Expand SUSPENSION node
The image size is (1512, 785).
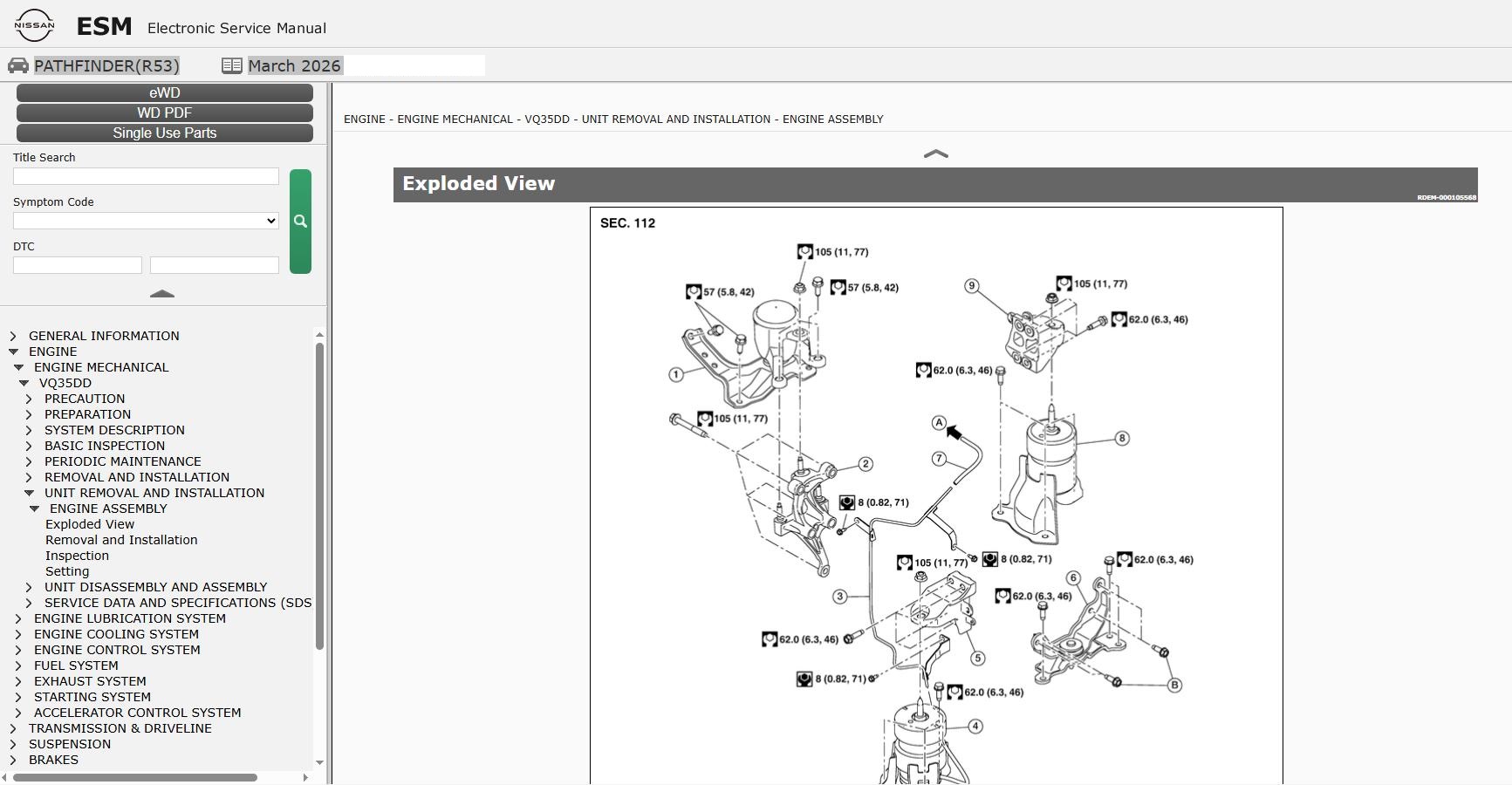point(13,744)
